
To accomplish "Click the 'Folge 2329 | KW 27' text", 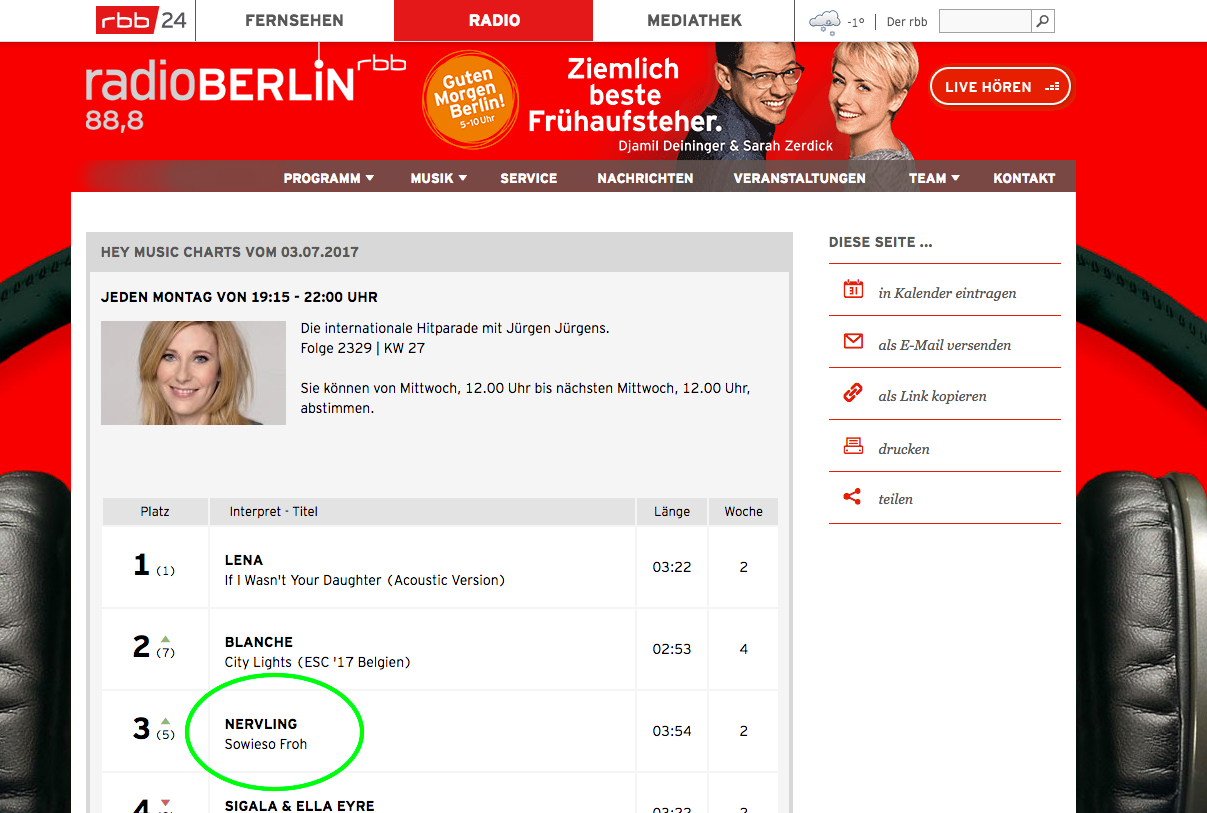I will (363, 348).
